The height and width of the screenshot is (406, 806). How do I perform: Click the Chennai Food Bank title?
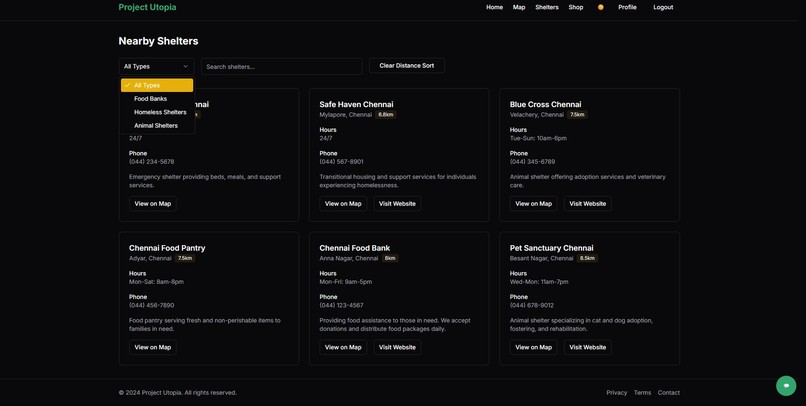[355, 248]
